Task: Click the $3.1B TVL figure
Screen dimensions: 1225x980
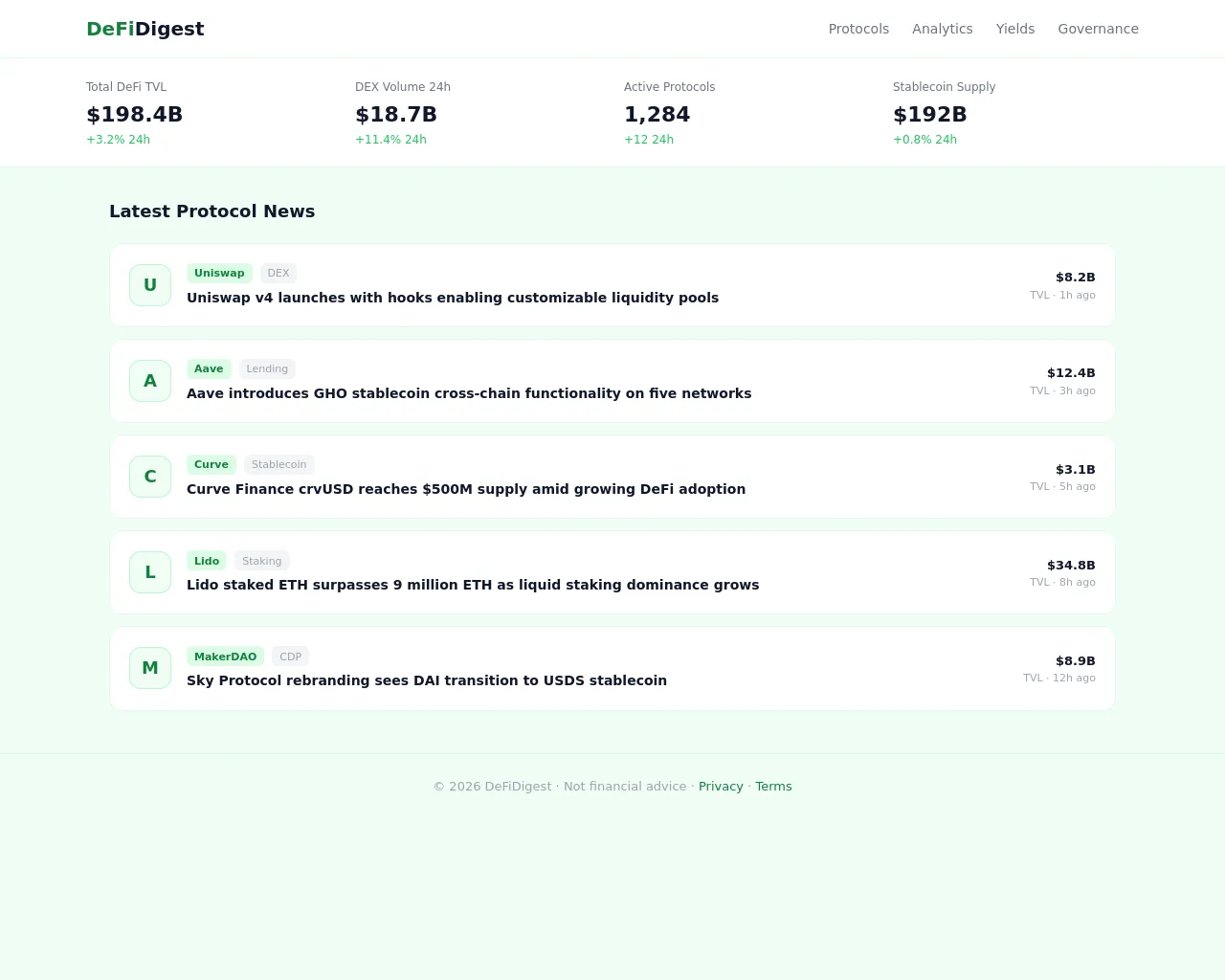Action: pos(1076,470)
